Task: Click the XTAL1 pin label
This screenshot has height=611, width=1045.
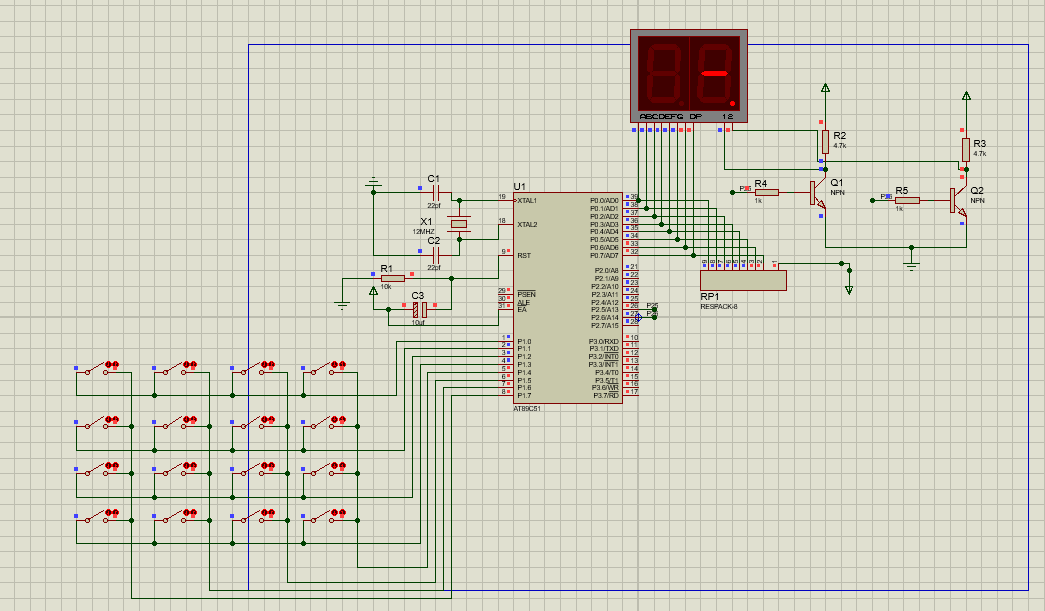Action: (527, 201)
